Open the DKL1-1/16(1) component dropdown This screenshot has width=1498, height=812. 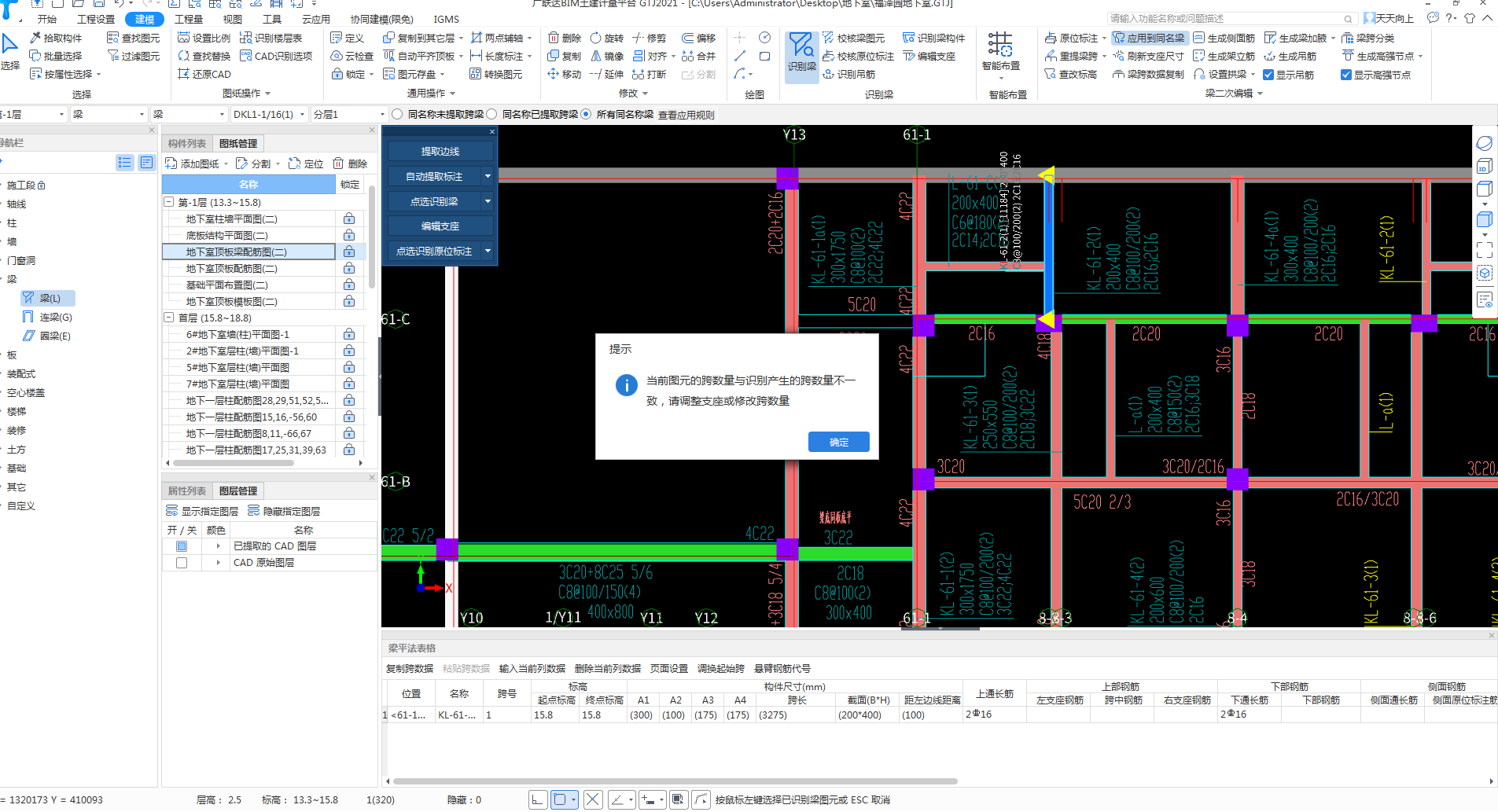[x=301, y=114]
